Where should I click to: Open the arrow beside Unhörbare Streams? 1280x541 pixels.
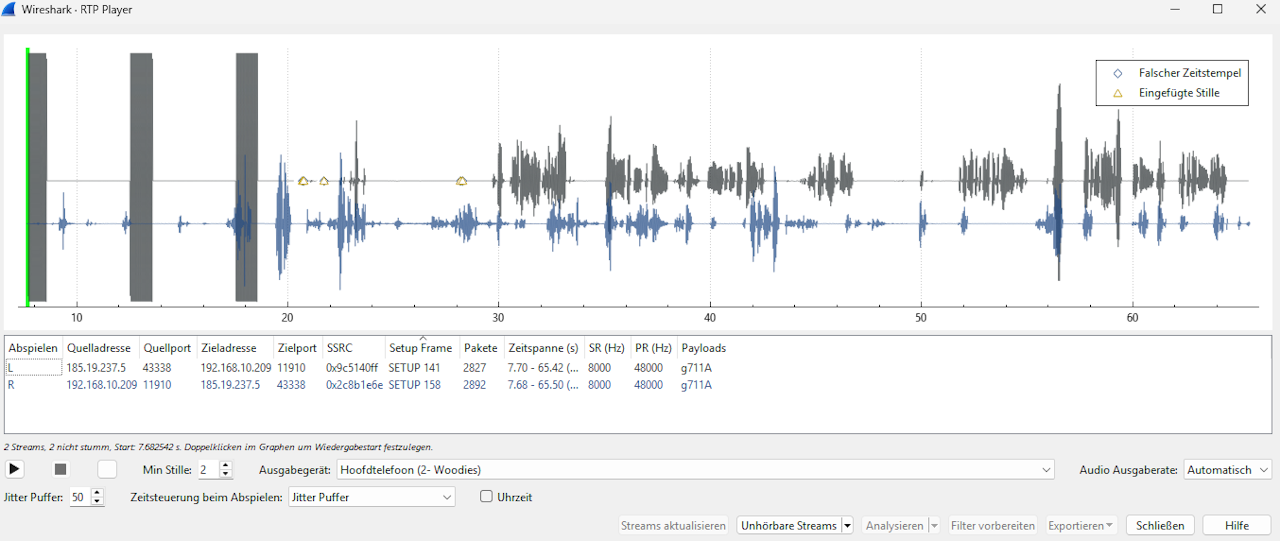click(847, 525)
